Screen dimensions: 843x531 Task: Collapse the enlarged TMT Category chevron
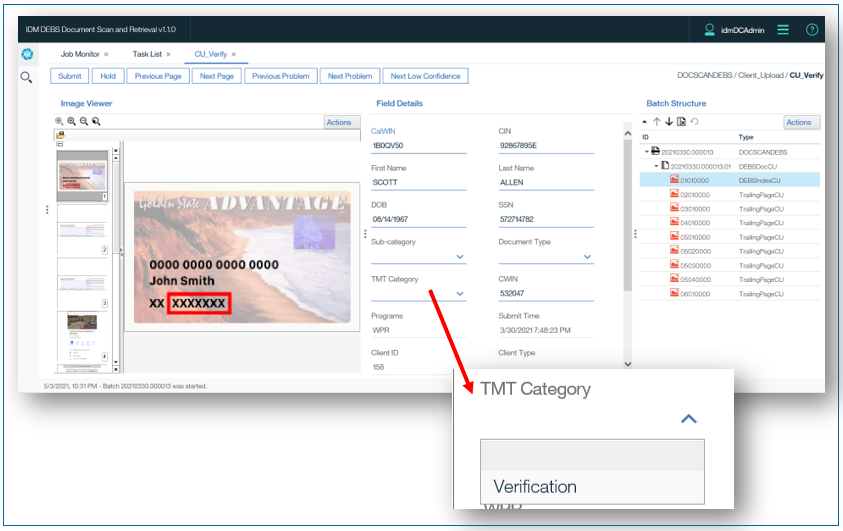689,419
